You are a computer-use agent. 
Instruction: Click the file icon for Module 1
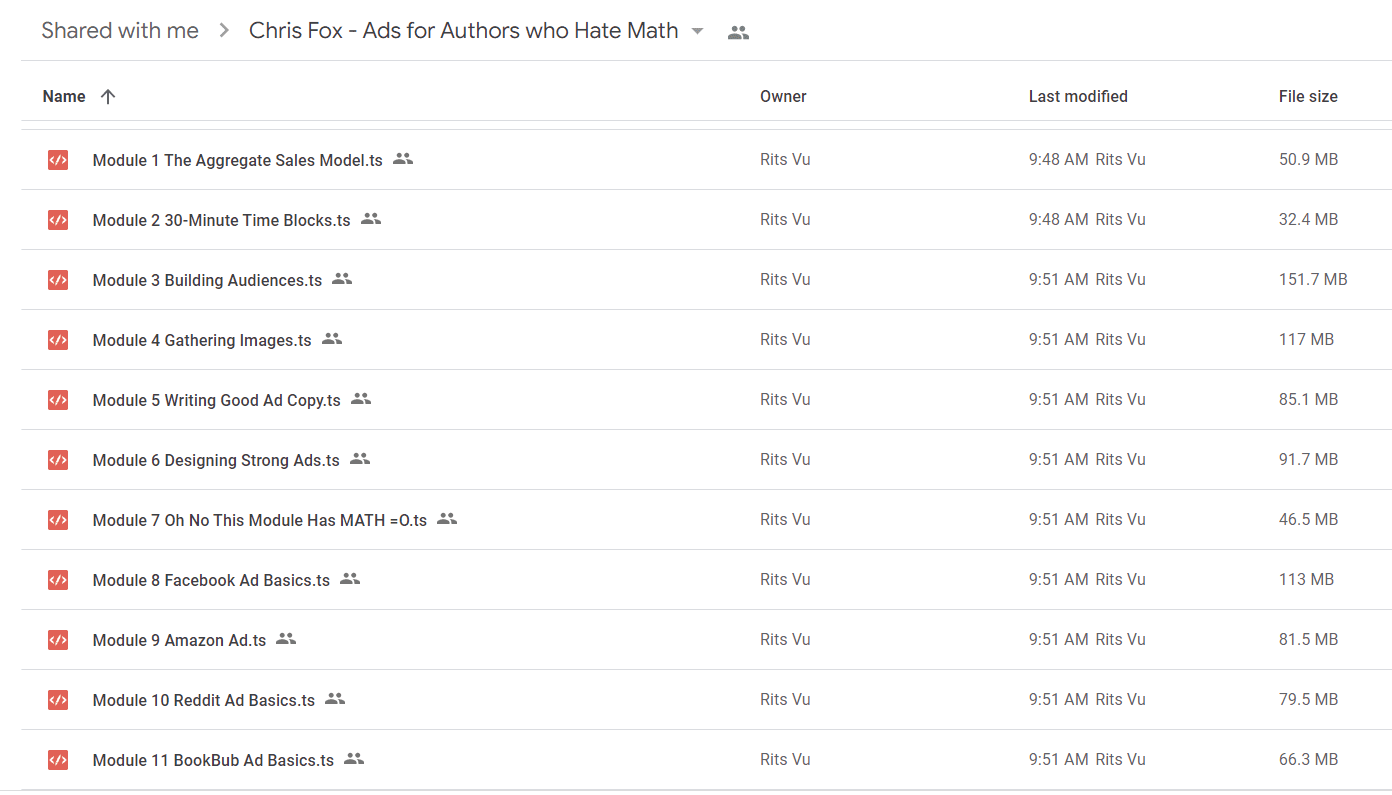58,160
